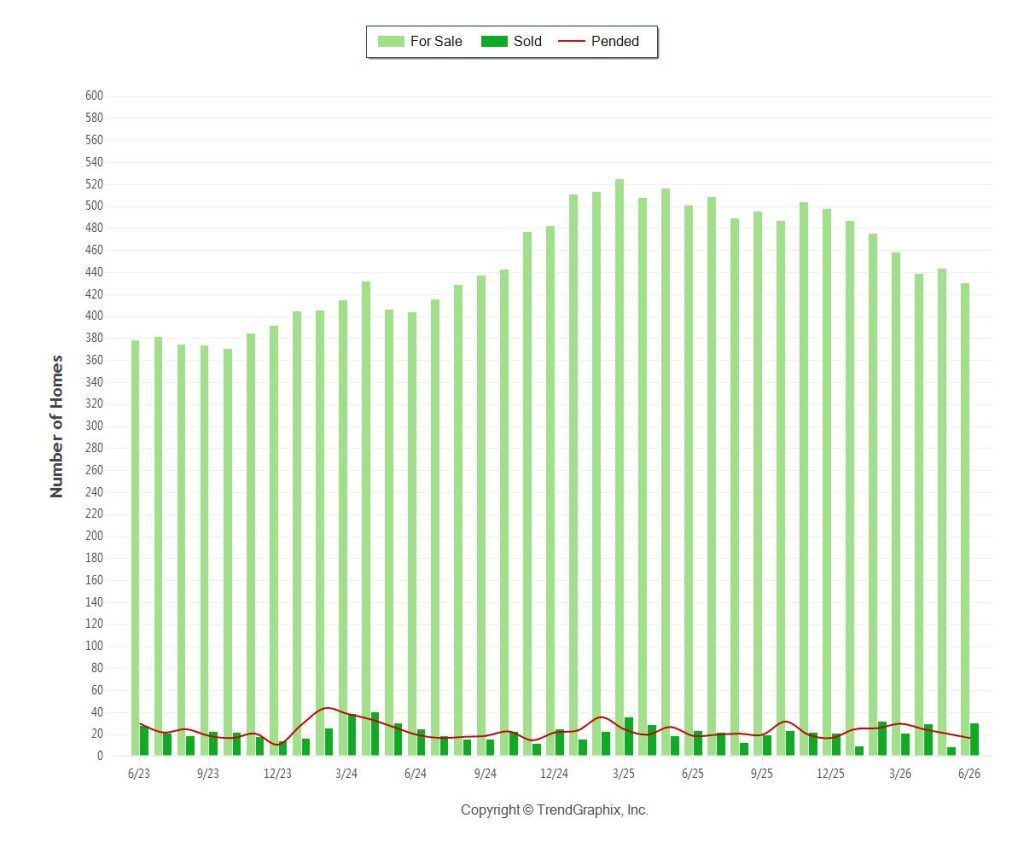Click the 9/24 x-axis label

(485, 773)
